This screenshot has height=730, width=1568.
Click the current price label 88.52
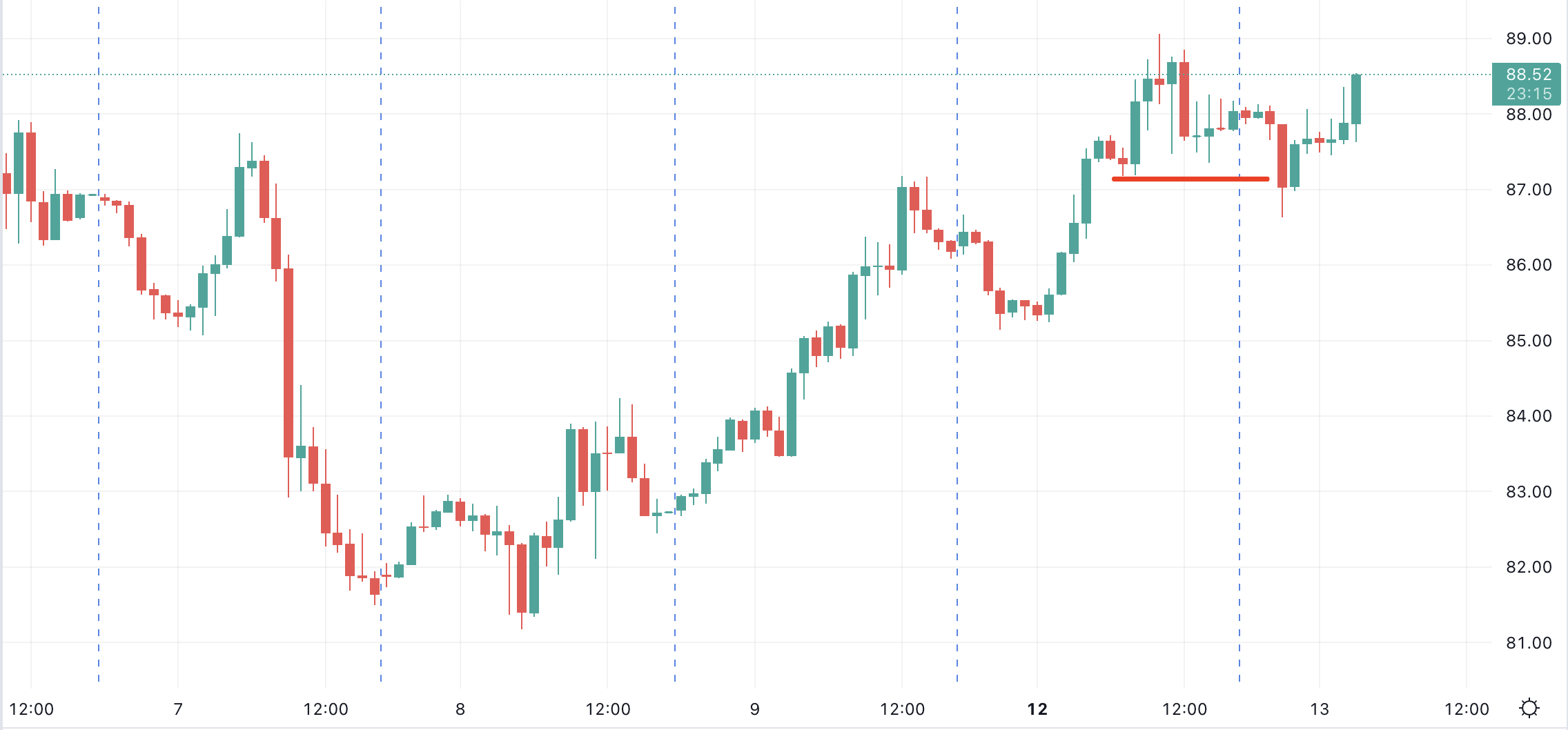(x=1528, y=75)
